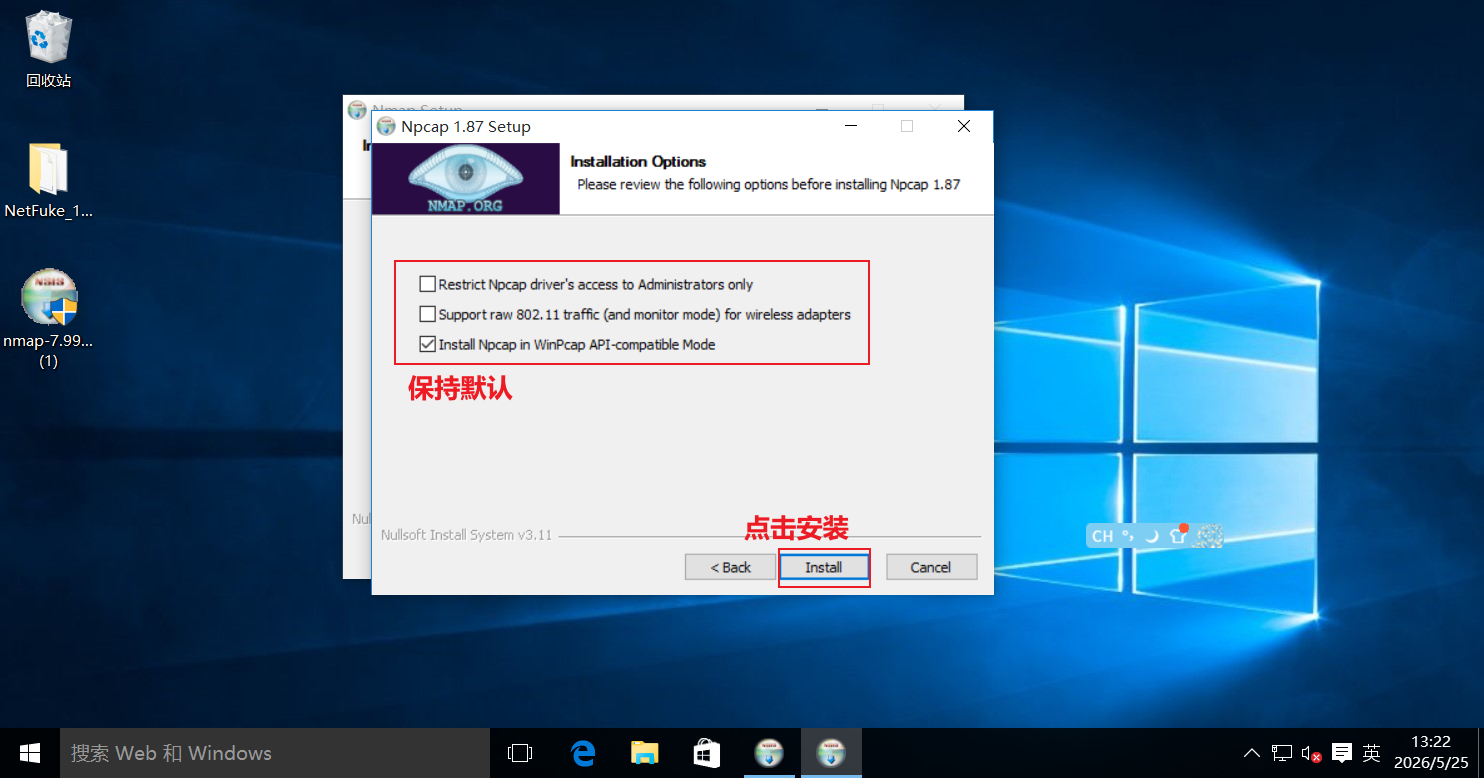Open the Windows Store taskbar icon
Screen dimensions: 1484x778
[707, 753]
